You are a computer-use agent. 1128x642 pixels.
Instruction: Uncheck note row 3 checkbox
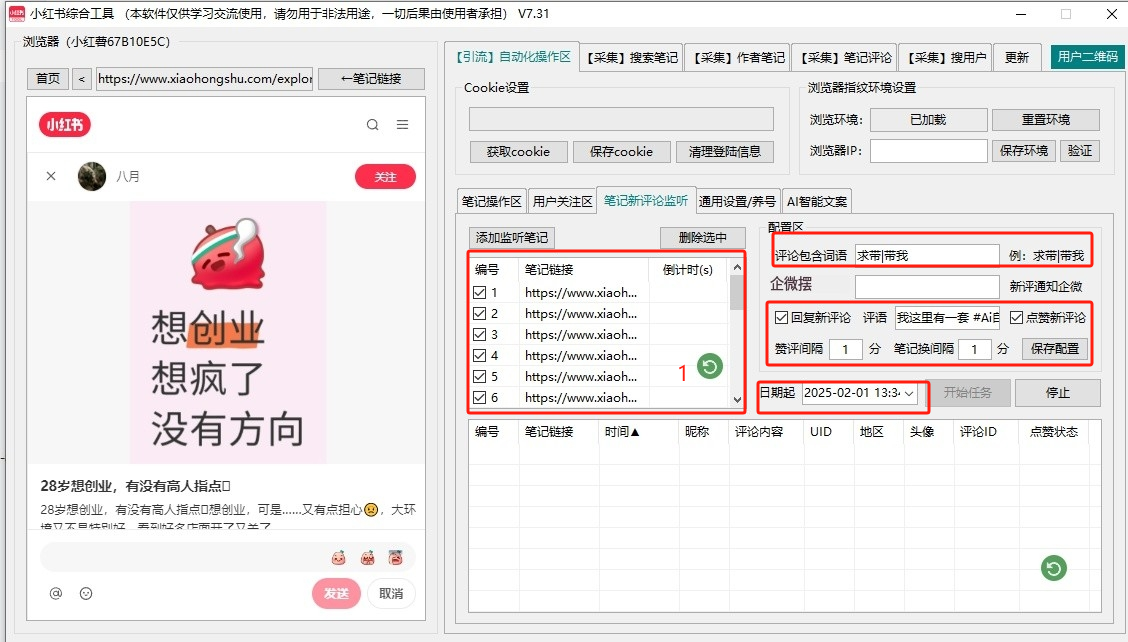(x=480, y=335)
